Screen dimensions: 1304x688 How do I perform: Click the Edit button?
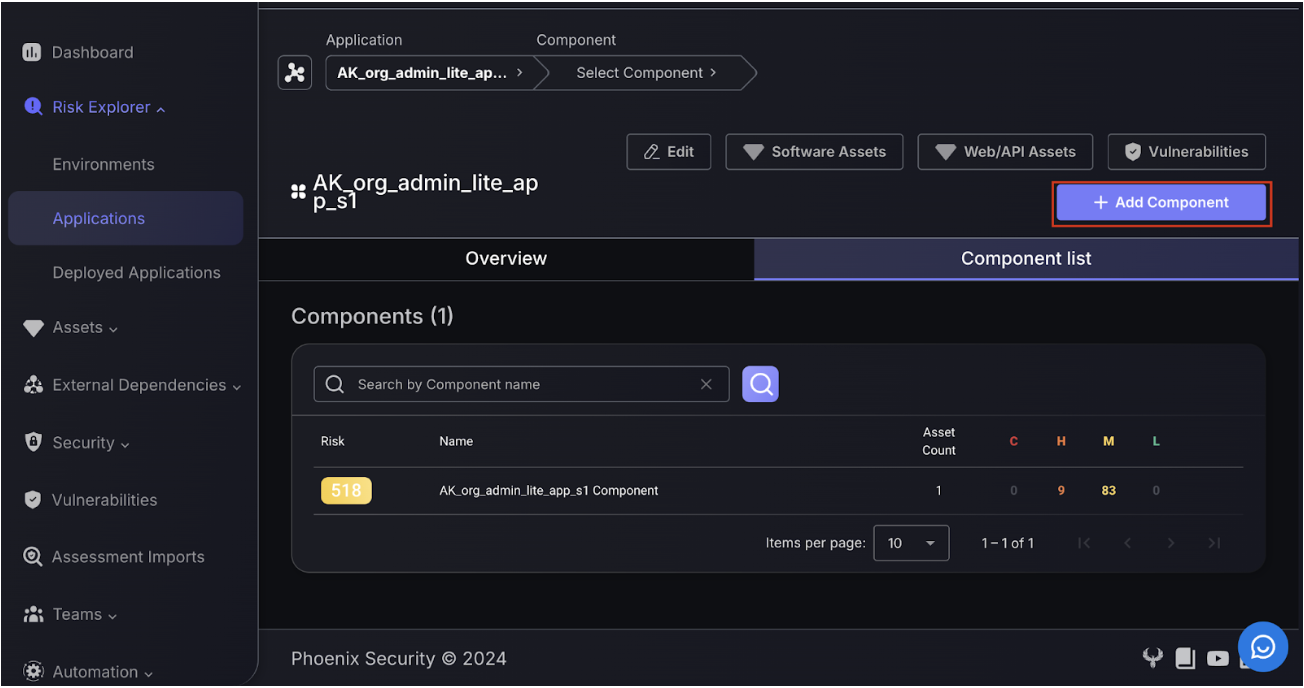point(669,152)
